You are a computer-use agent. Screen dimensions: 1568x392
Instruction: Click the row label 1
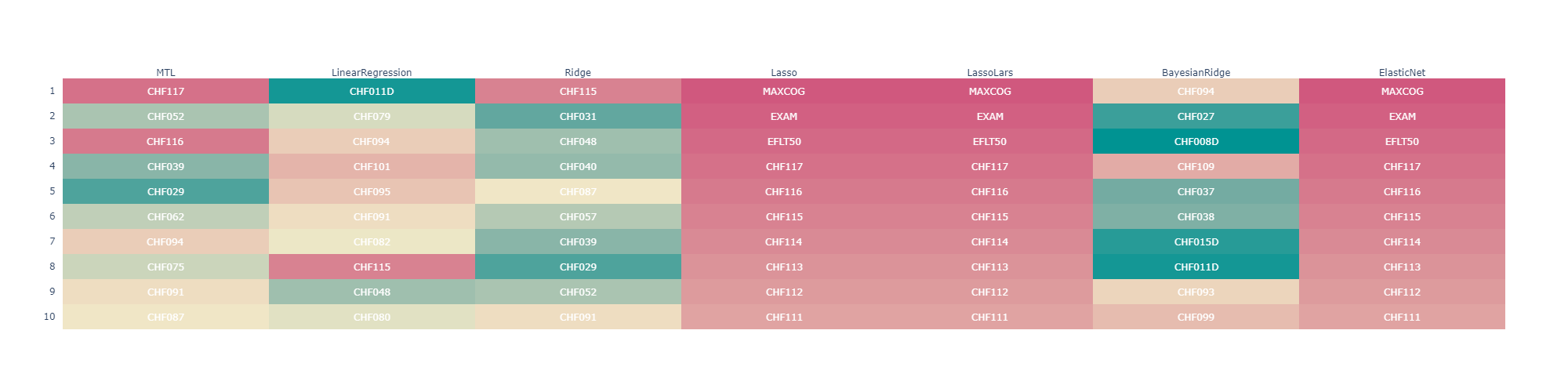[53, 91]
